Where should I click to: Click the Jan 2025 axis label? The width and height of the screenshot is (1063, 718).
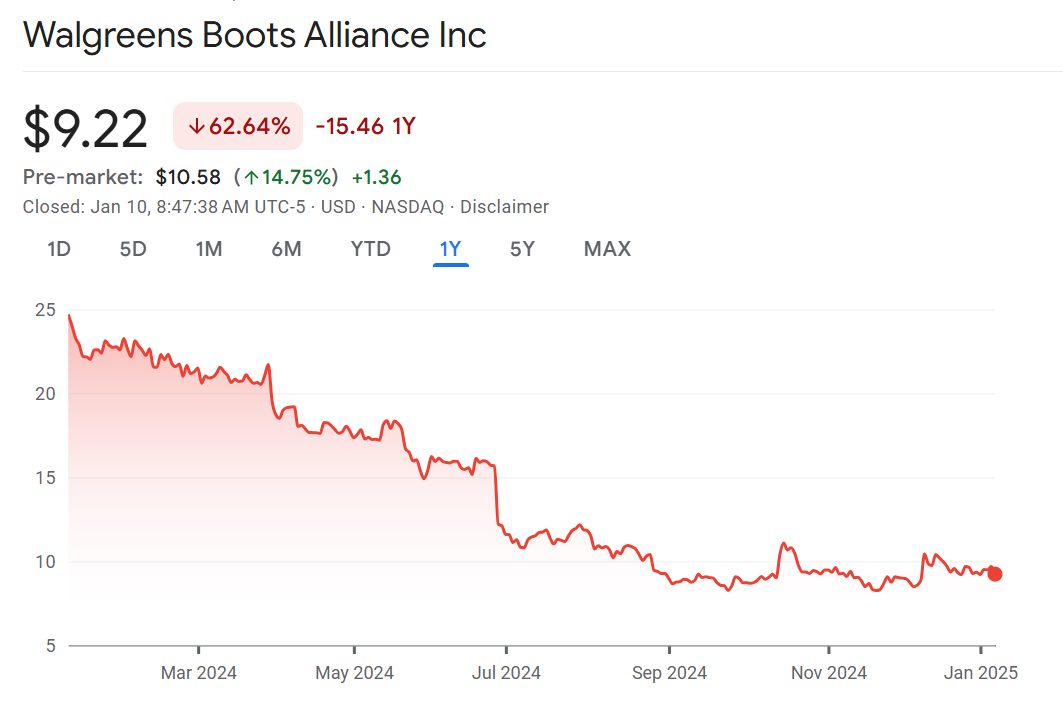(980, 673)
